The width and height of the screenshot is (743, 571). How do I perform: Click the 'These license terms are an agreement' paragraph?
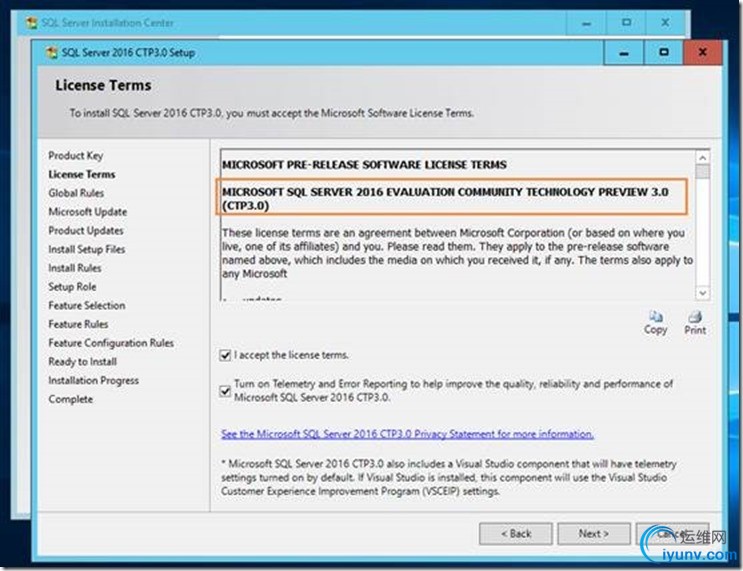click(x=457, y=253)
